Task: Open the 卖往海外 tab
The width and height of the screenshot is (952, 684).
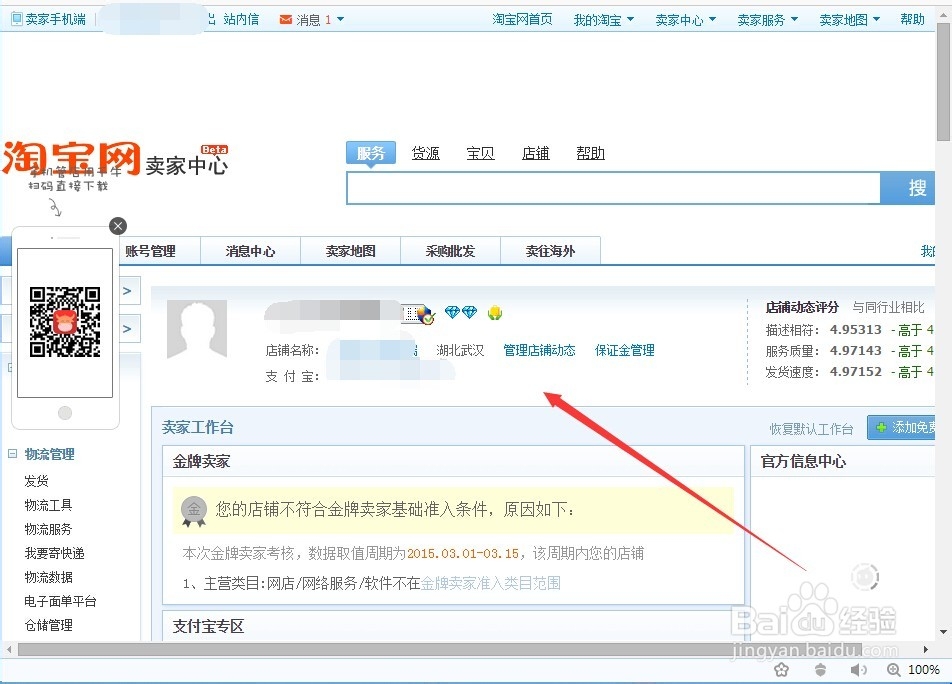Action: (550, 251)
